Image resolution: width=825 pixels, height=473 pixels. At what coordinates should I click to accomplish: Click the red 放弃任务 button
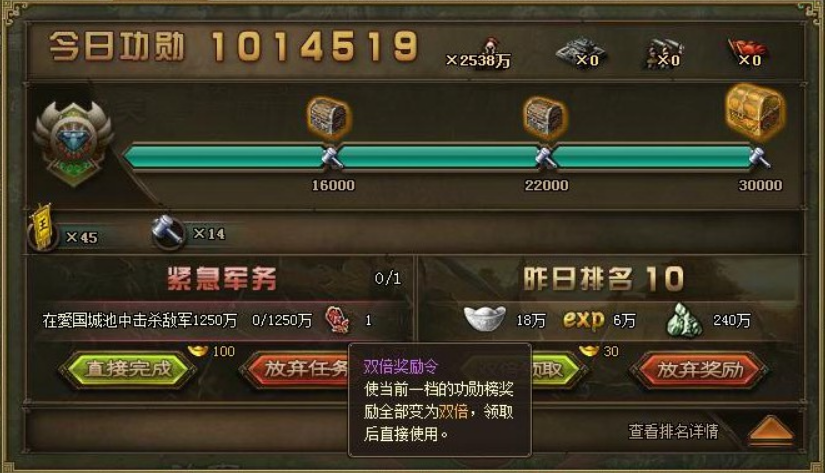tap(296, 369)
